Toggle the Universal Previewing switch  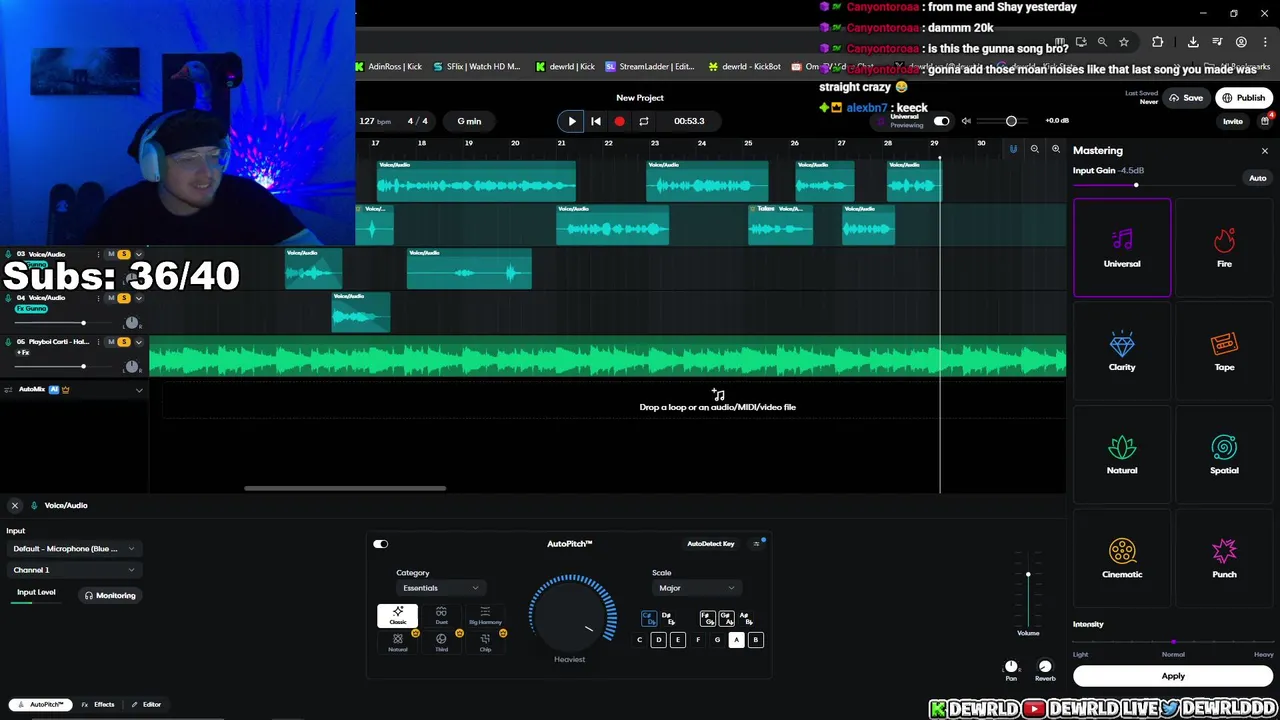click(x=941, y=121)
